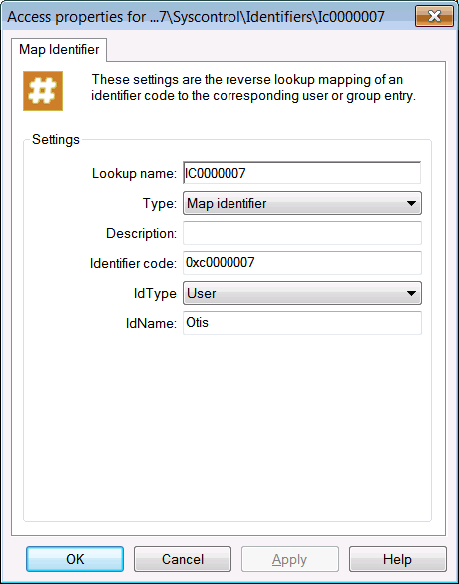Click the IdName field containing Otis
The height and width of the screenshot is (584, 459).
[x=302, y=323]
